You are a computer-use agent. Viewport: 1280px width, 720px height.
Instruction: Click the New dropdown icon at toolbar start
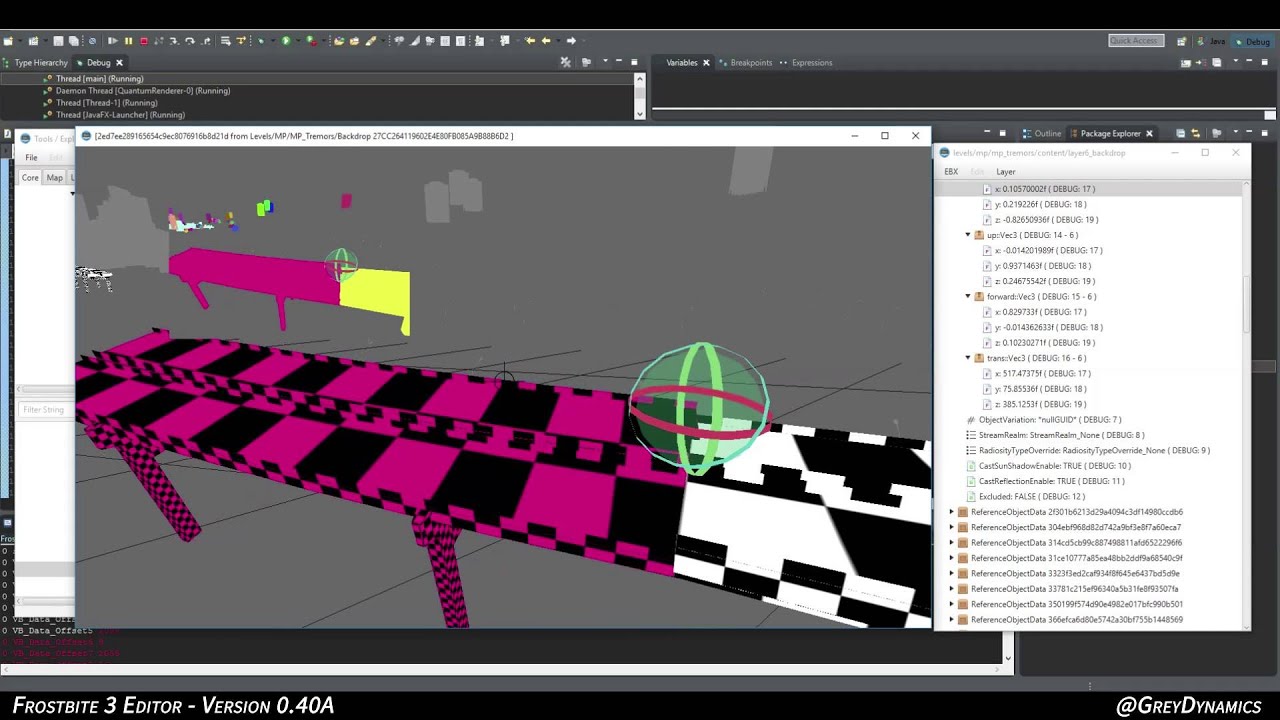point(8,41)
